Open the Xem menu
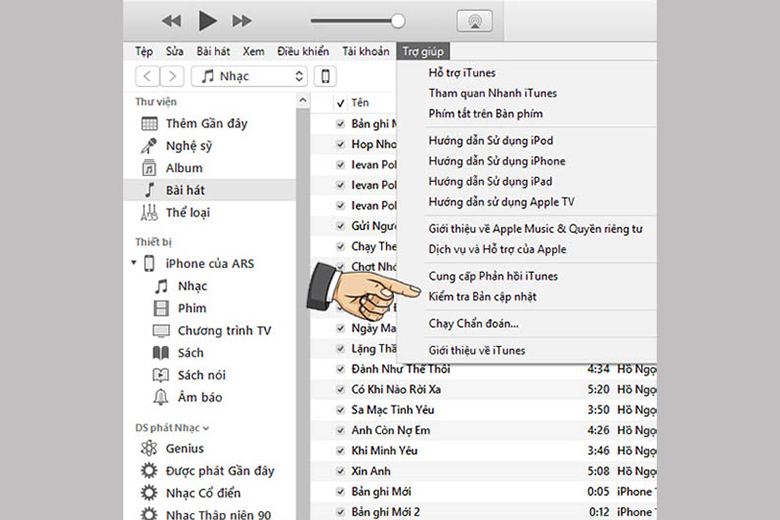780x520 pixels. point(253,51)
